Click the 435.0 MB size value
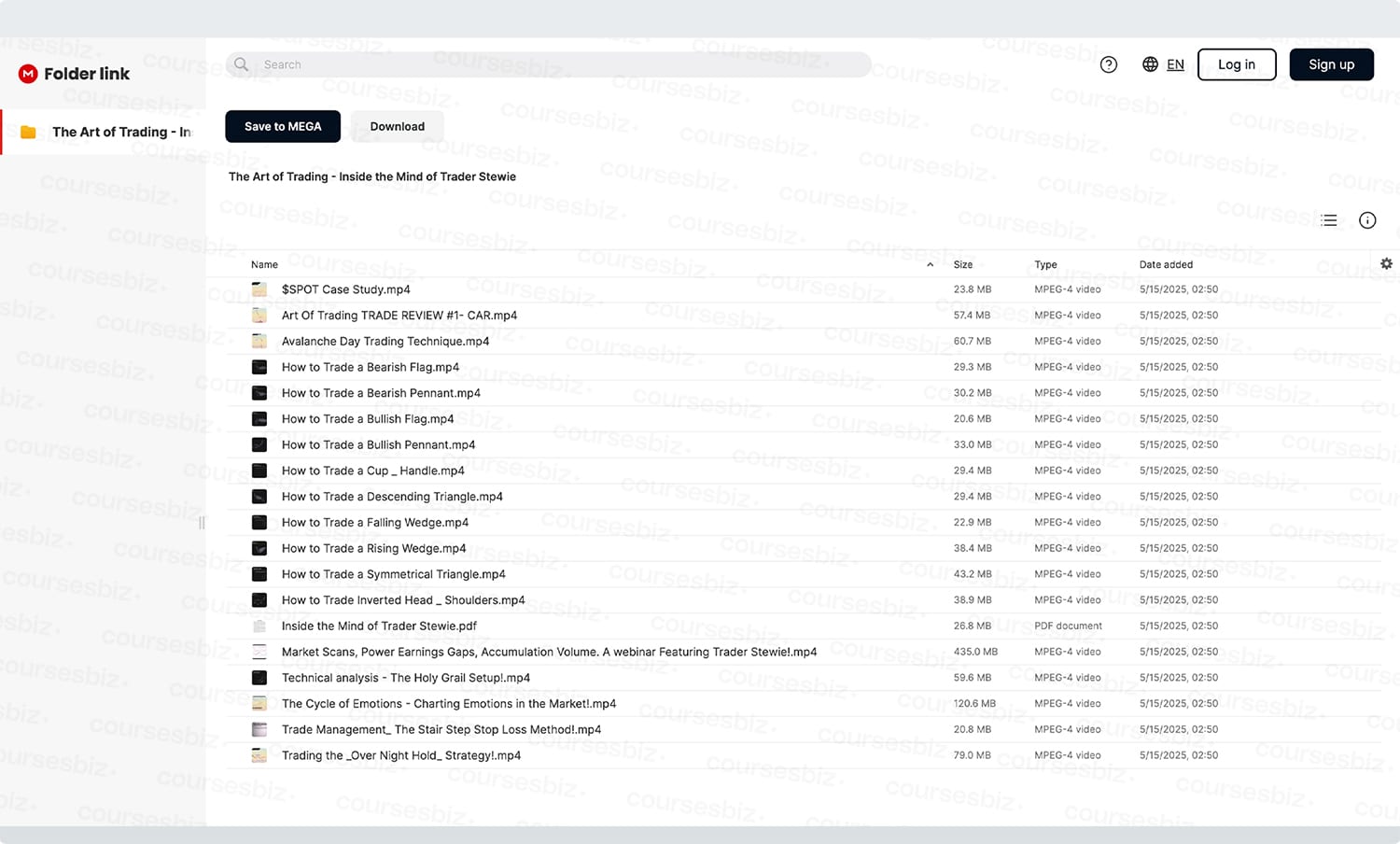 (975, 652)
